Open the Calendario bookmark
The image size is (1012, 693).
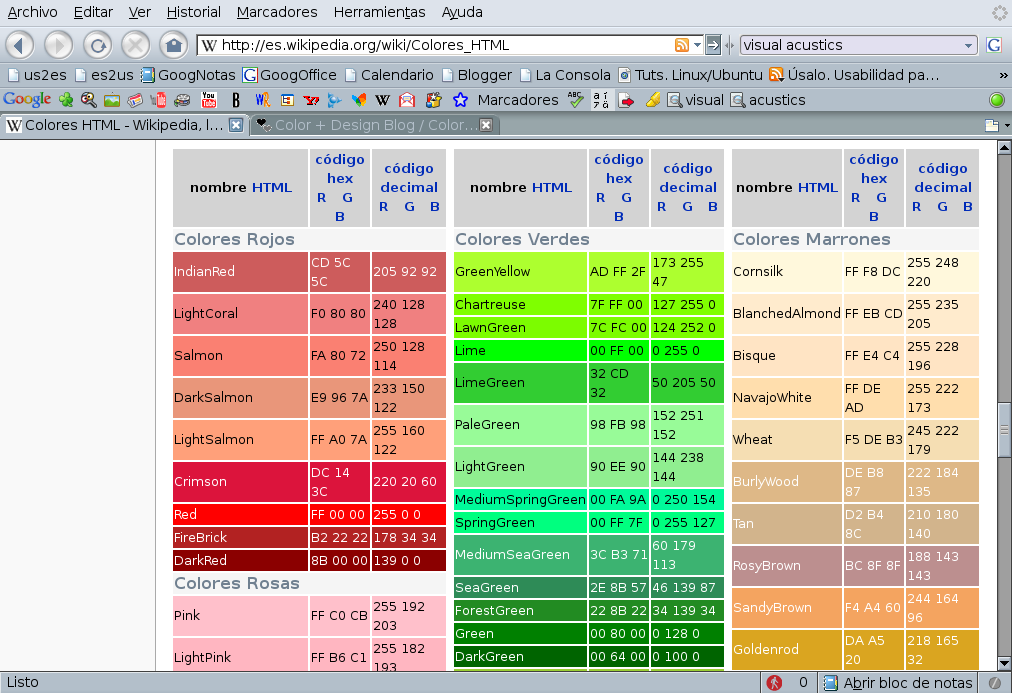coord(389,75)
